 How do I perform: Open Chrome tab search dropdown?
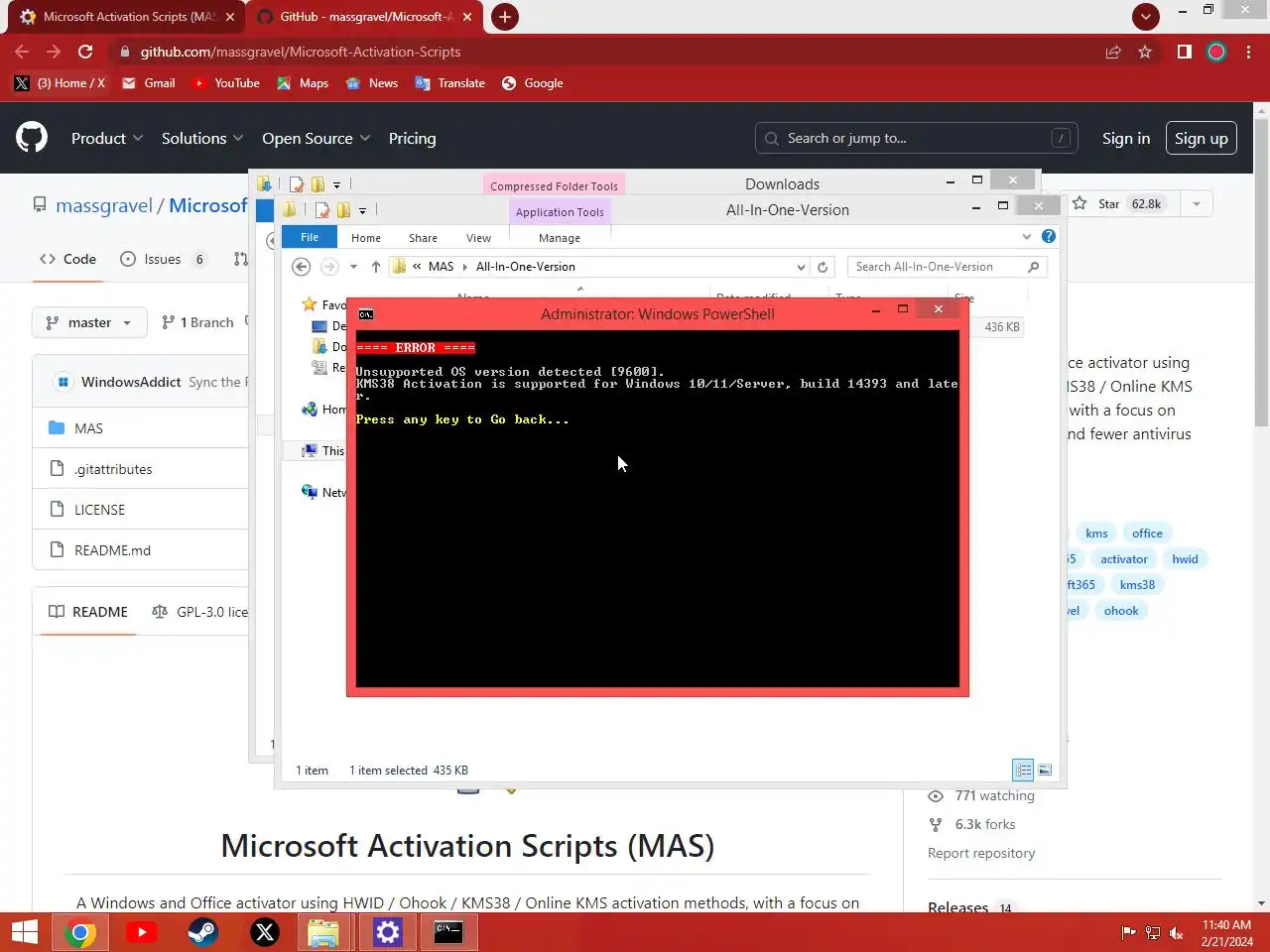[1146, 16]
